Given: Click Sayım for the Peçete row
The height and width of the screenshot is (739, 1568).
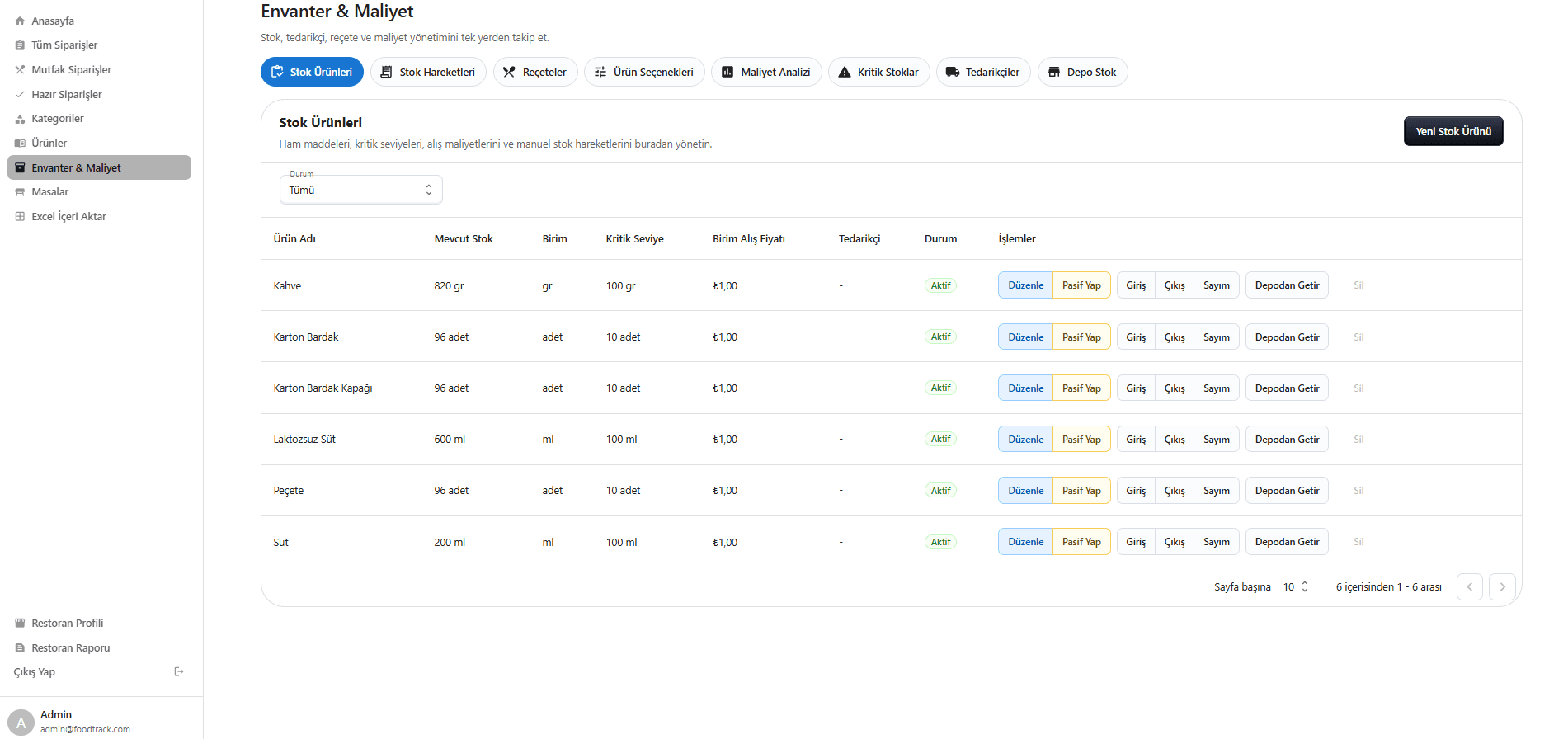Looking at the screenshot, I should tap(1217, 491).
